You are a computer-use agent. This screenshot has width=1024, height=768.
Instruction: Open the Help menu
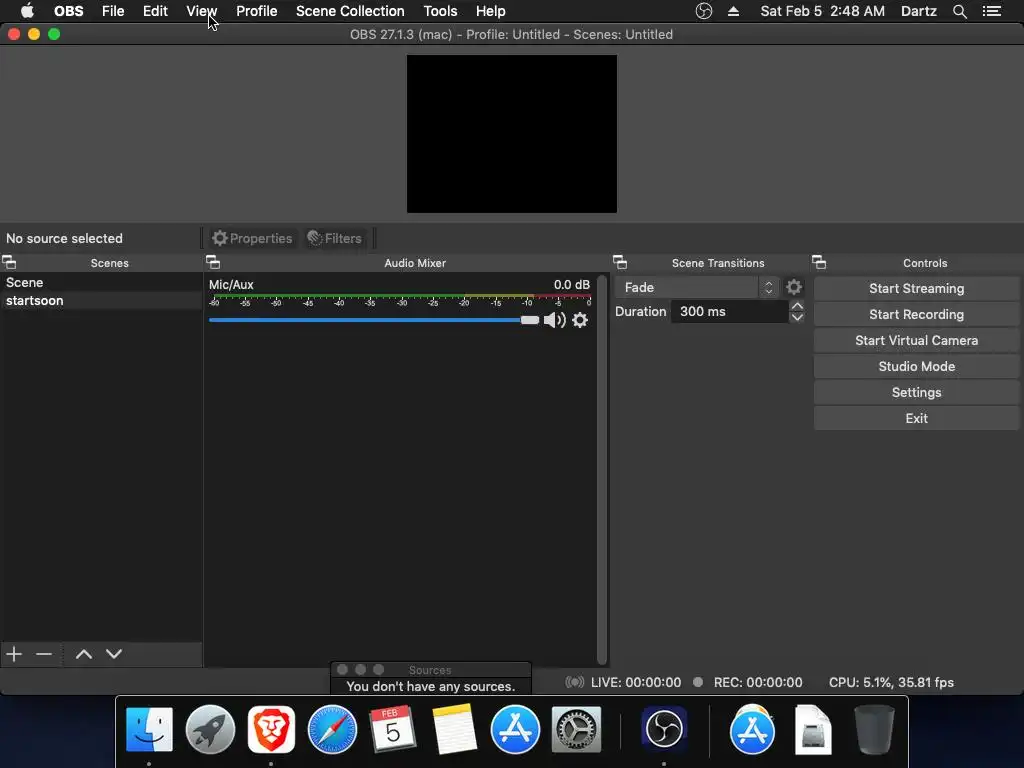tap(490, 11)
